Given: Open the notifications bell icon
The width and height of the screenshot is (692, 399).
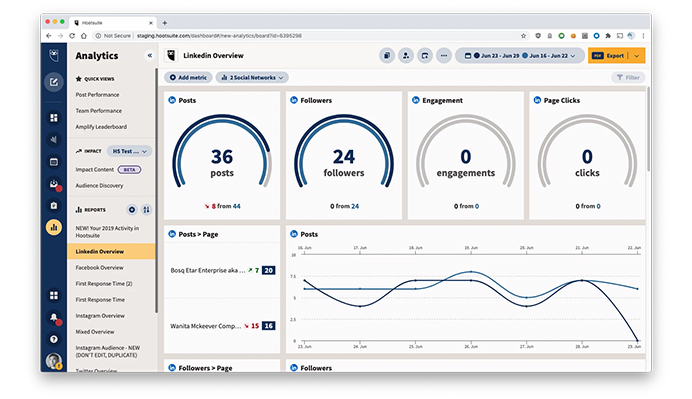Looking at the screenshot, I should click(54, 317).
